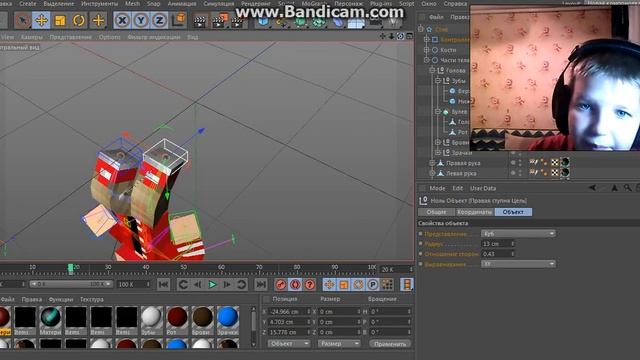Toggle parameter keying P icon
The height and width of the screenshot is (360, 640).
373,284
